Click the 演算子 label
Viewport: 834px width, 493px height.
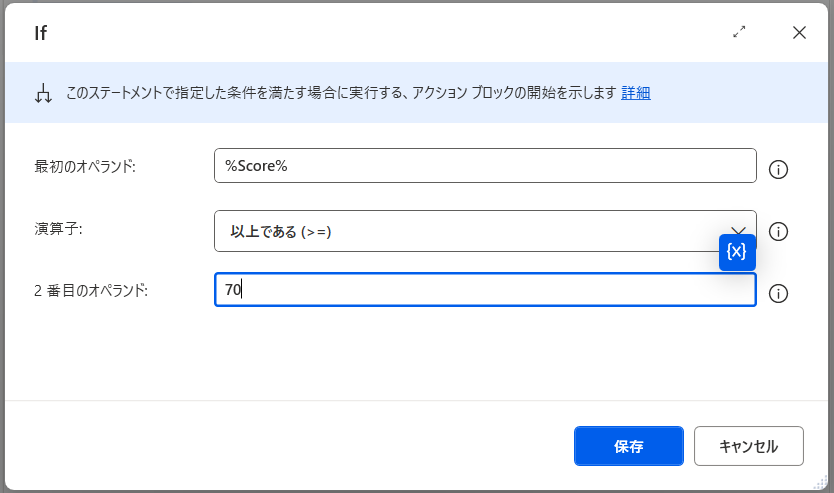[59, 229]
